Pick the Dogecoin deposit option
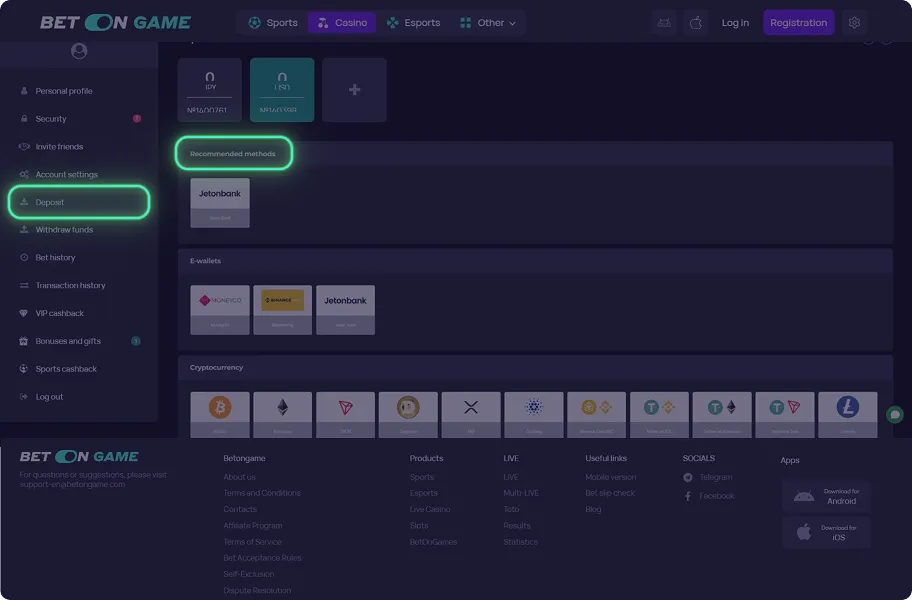 pyautogui.click(x=408, y=412)
